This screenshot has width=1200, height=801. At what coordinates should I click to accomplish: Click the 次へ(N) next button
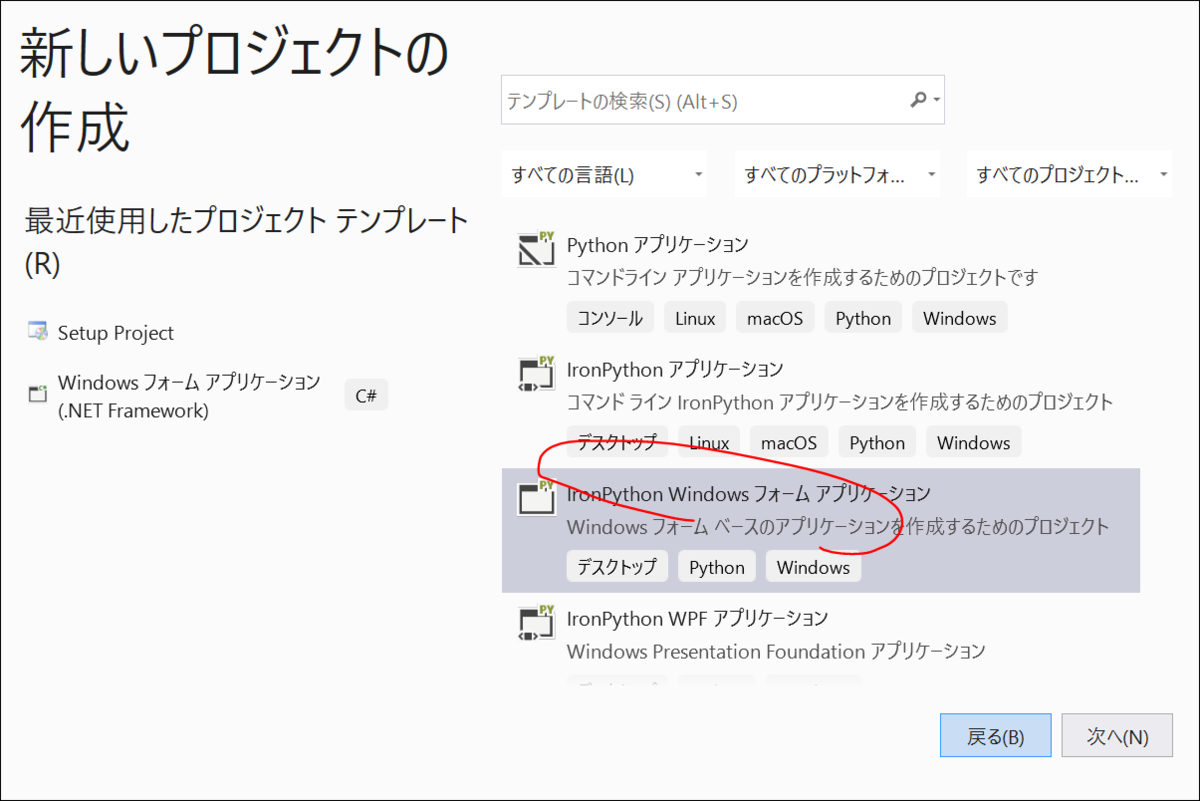tap(1117, 736)
